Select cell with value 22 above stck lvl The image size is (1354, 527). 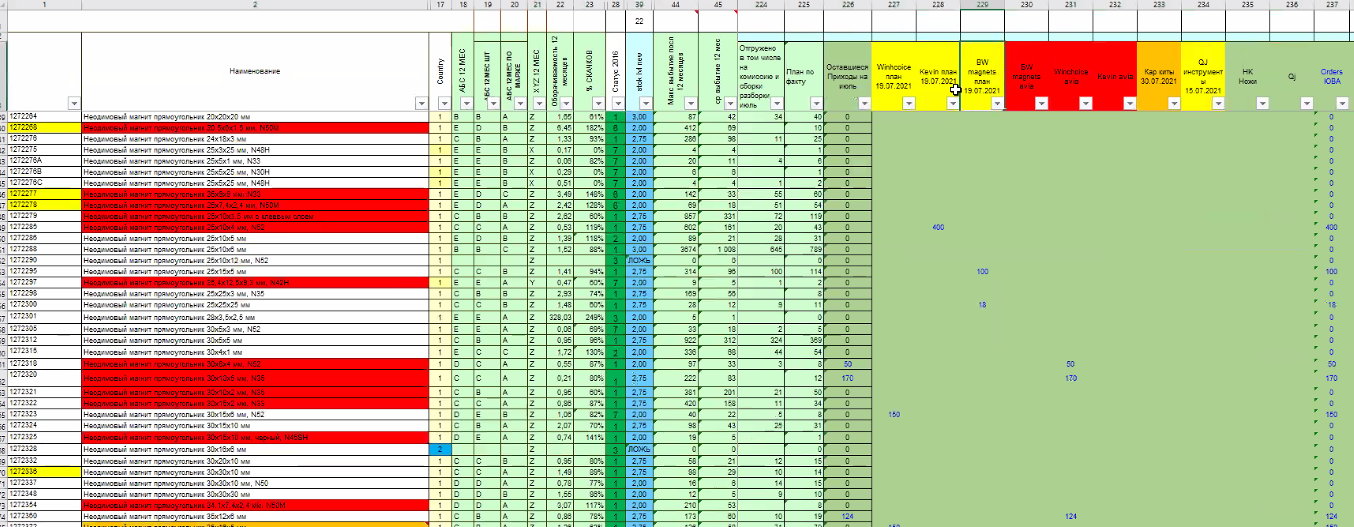coord(639,22)
